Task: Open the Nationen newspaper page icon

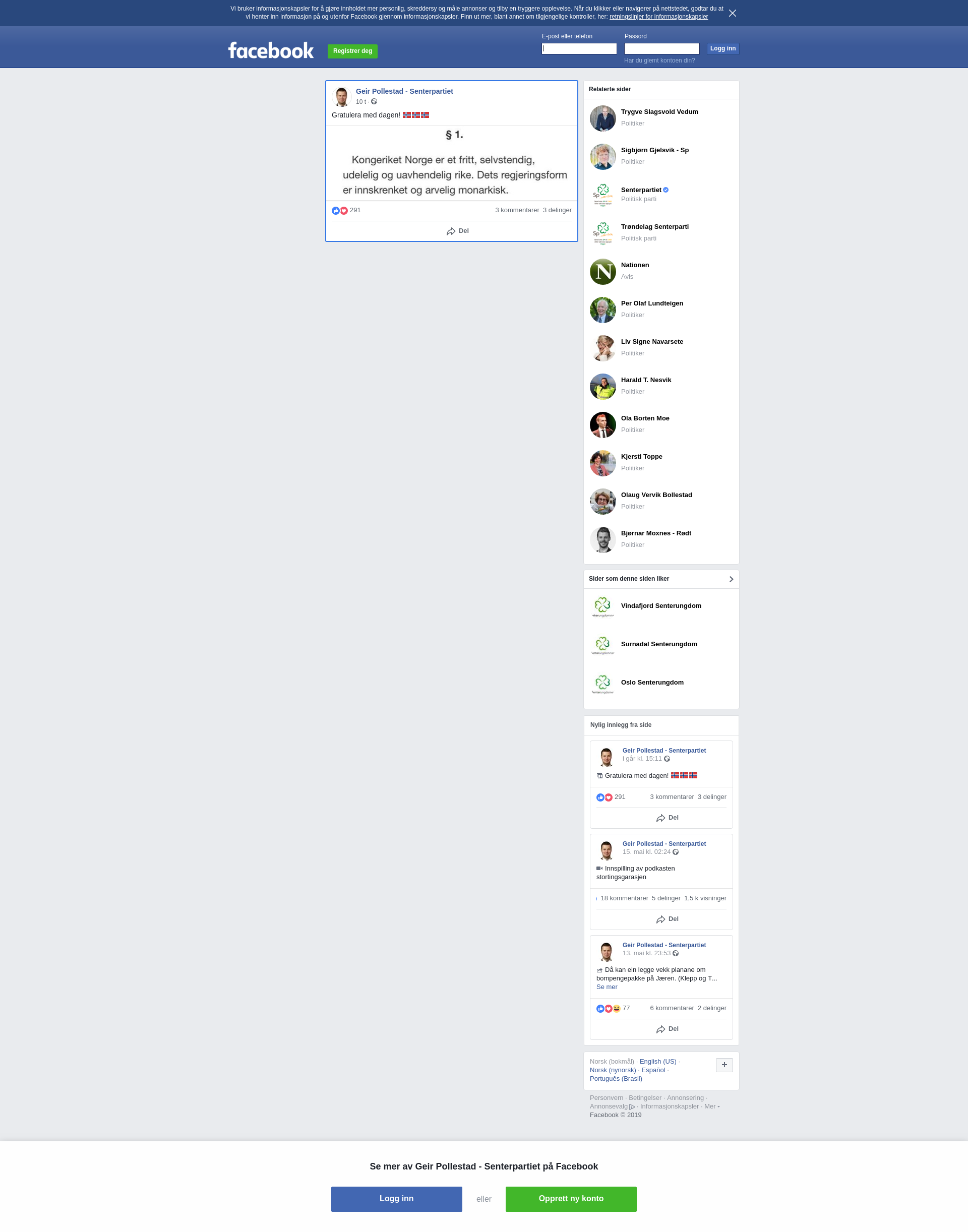Action: coord(602,271)
